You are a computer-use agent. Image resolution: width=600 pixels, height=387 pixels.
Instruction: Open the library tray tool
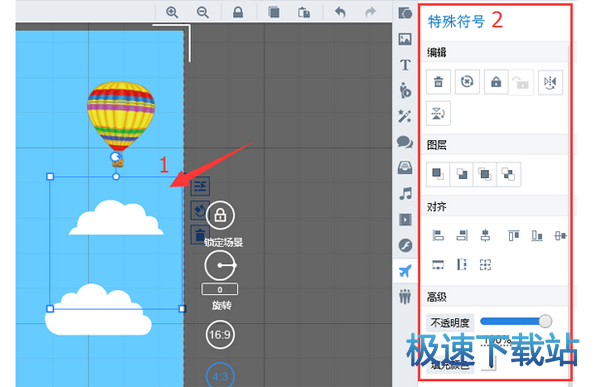pos(405,168)
